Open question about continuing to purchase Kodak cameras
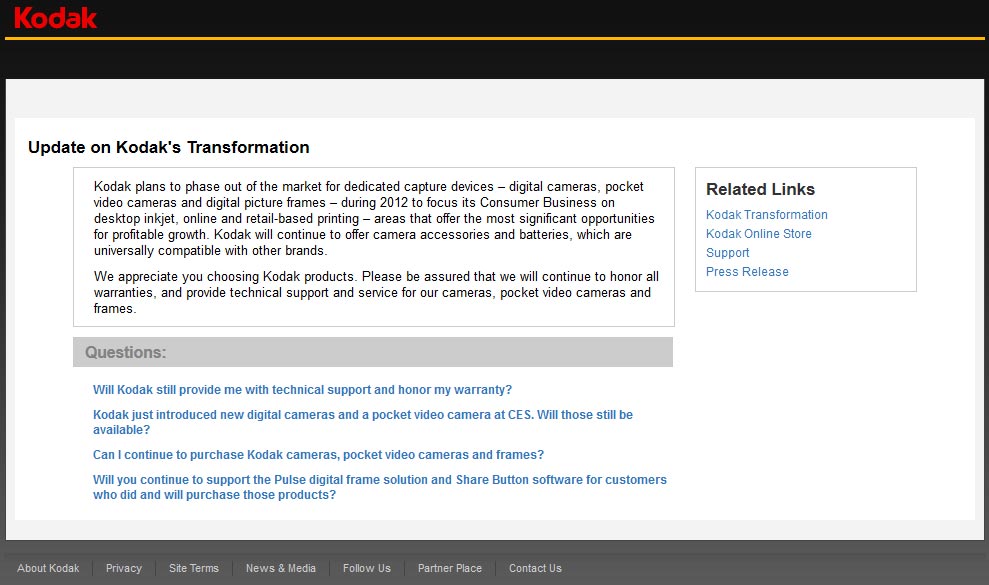 click(x=318, y=454)
